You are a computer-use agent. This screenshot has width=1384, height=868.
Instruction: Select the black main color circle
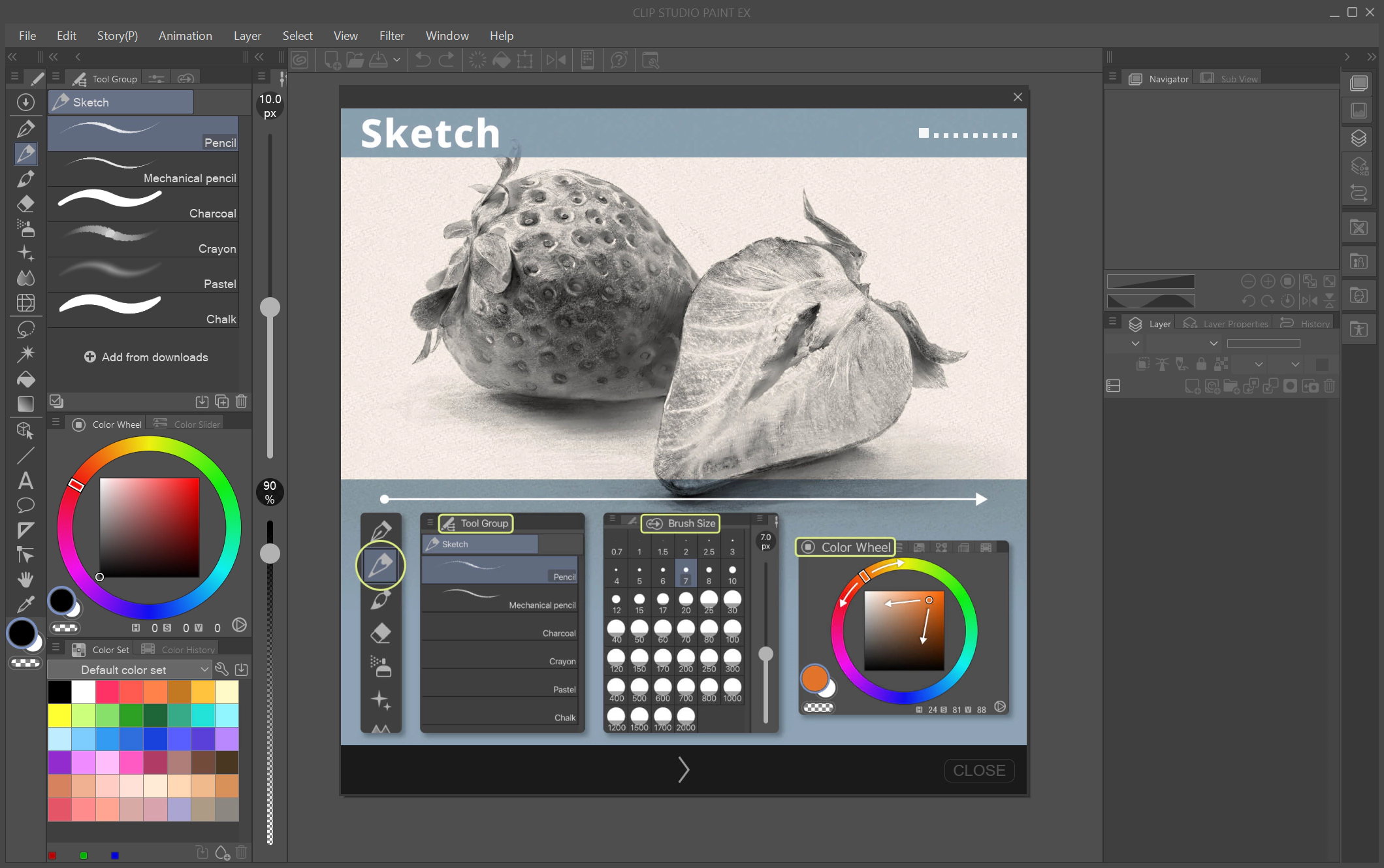pyautogui.click(x=22, y=634)
